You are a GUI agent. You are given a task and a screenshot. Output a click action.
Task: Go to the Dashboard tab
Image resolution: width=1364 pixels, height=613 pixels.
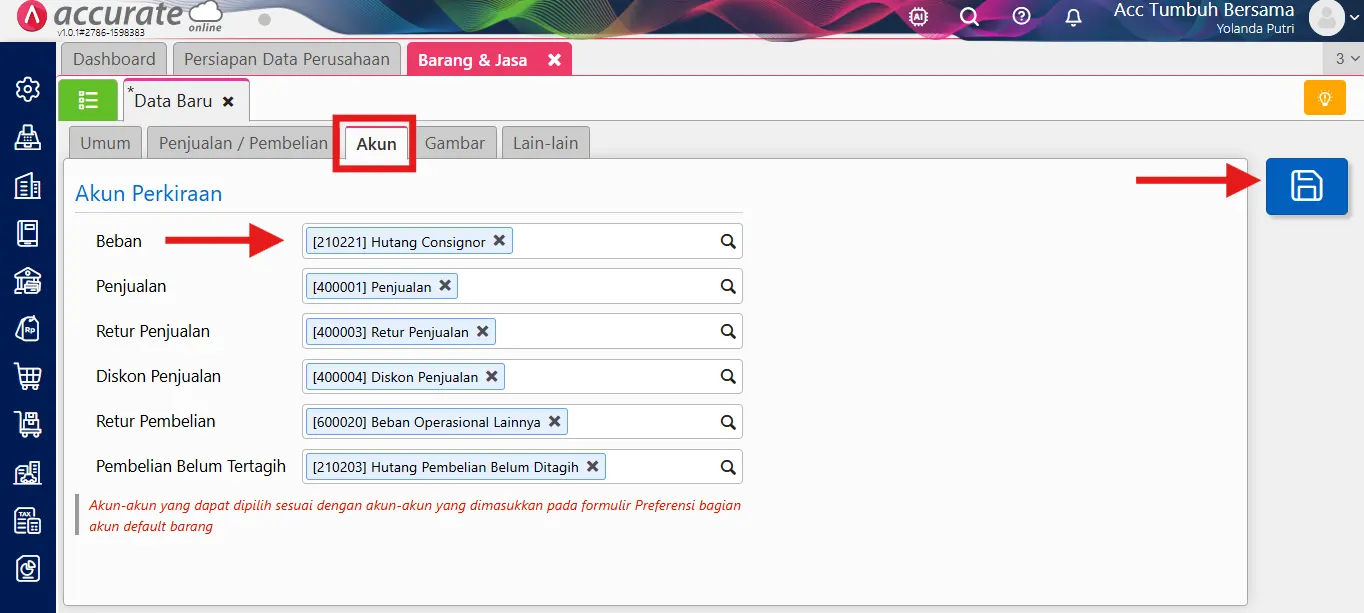click(114, 59)
